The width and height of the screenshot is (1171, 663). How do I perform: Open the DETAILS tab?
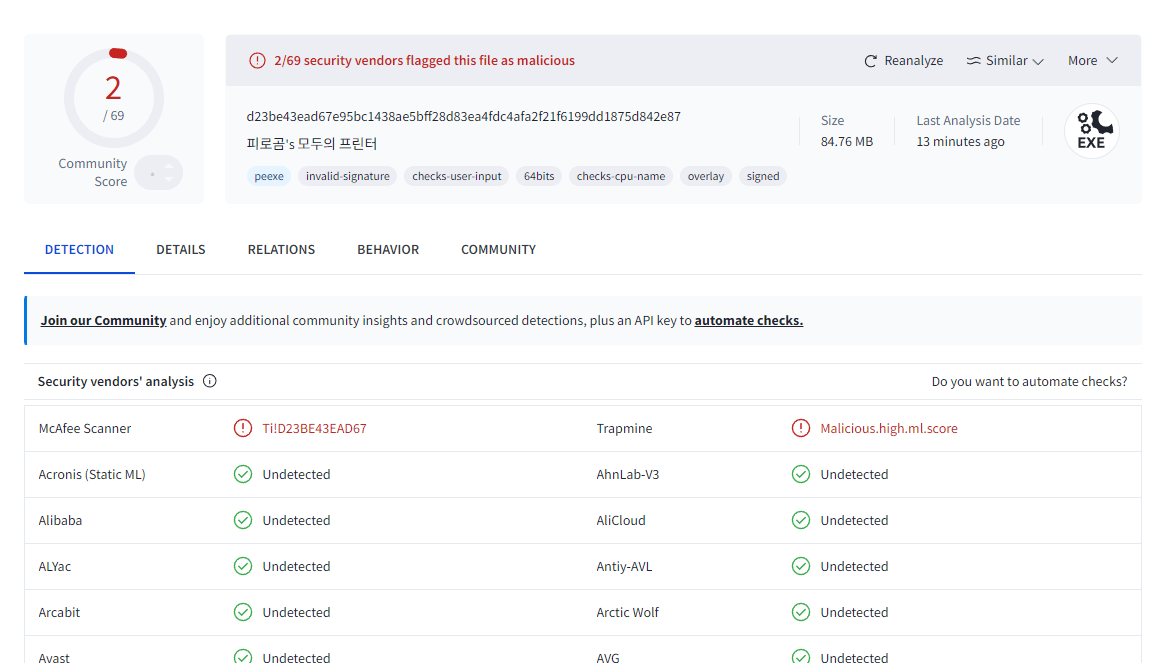point(181,250)
